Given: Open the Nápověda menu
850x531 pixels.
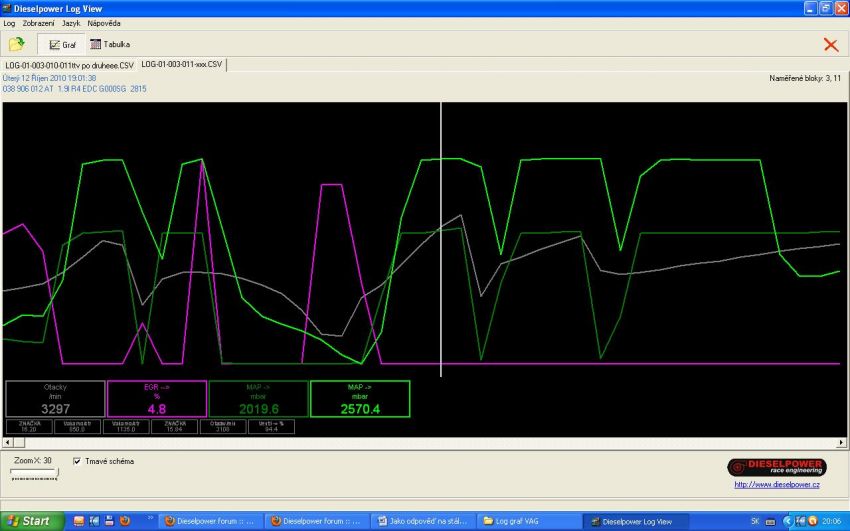Looking at the screenshot, I should (x=104, y=23).
